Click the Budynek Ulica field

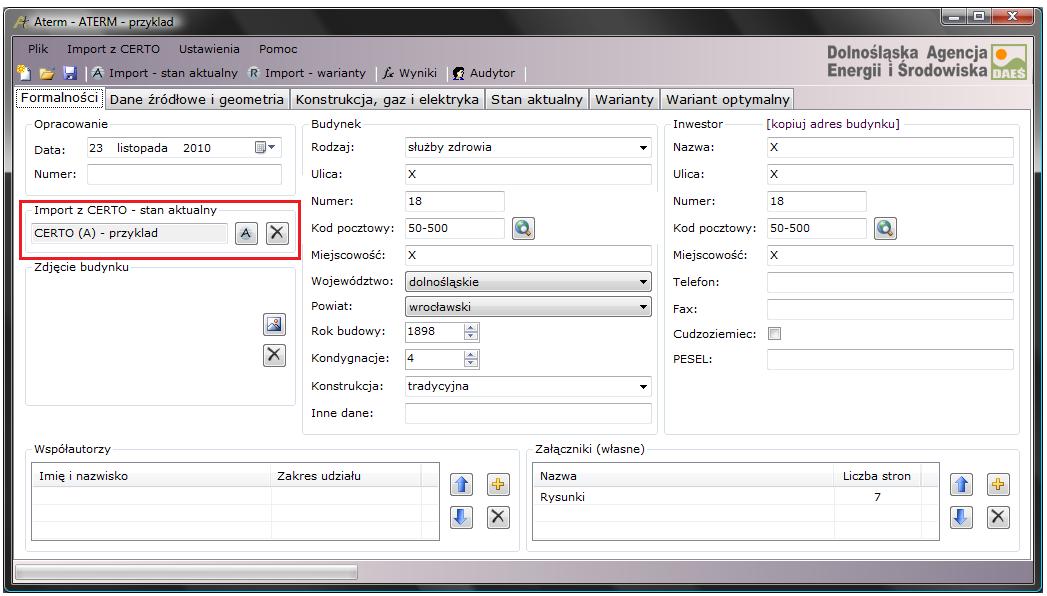point(528,174)
